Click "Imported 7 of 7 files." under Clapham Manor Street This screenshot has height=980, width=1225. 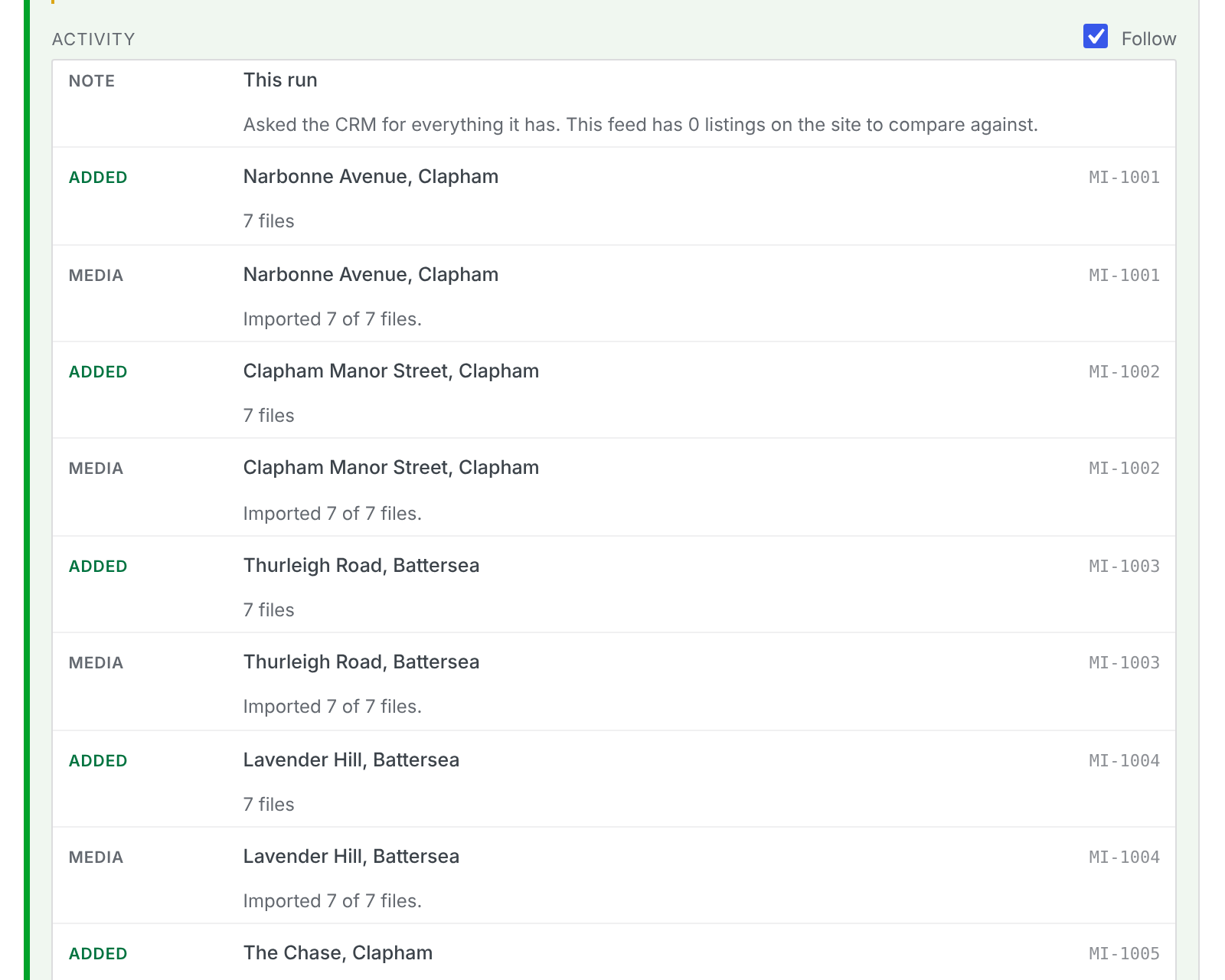tap(332, 514)
